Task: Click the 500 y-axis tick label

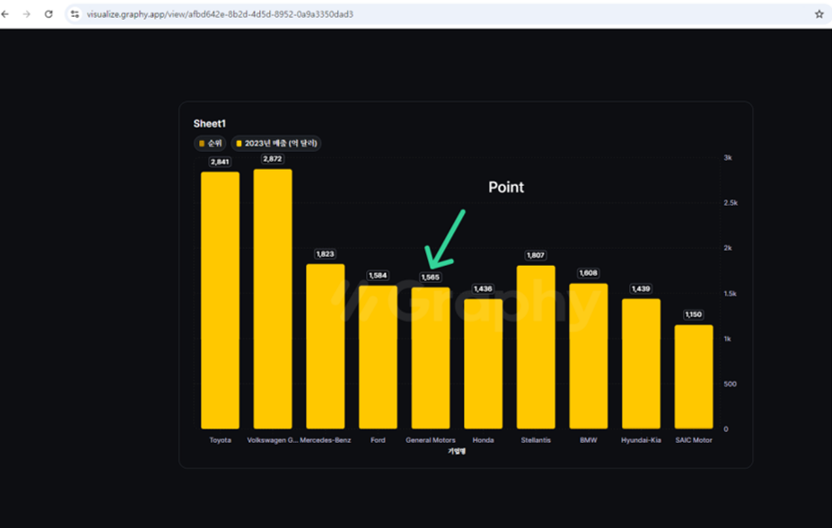Action: tap(730, 384)
